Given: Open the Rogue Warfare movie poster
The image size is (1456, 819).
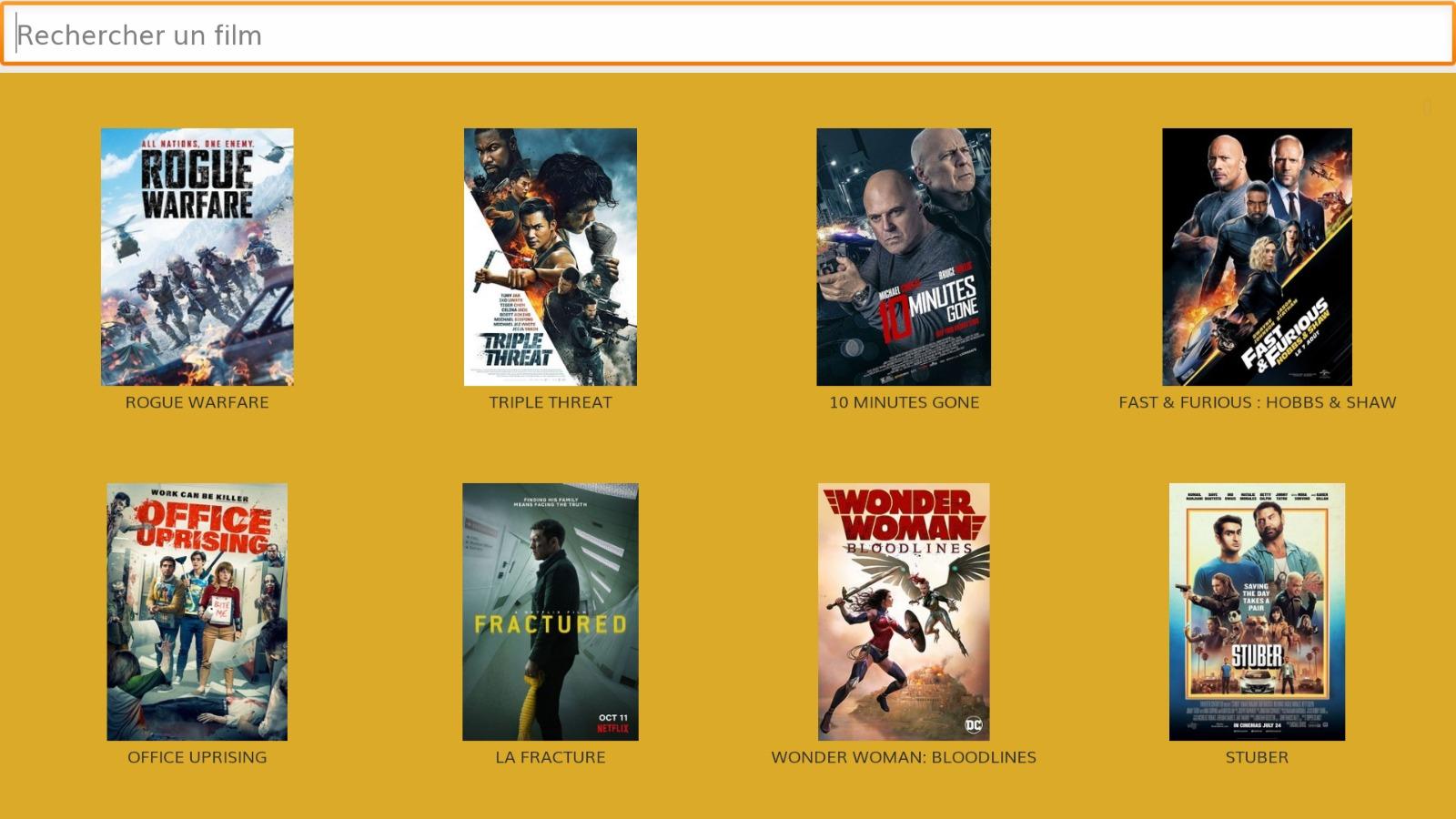Looking at the screenshot, I should click(x=197, y=257).
